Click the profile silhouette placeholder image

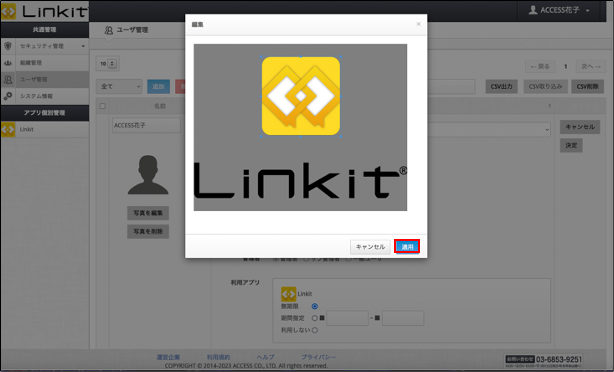tap(148, 175)
